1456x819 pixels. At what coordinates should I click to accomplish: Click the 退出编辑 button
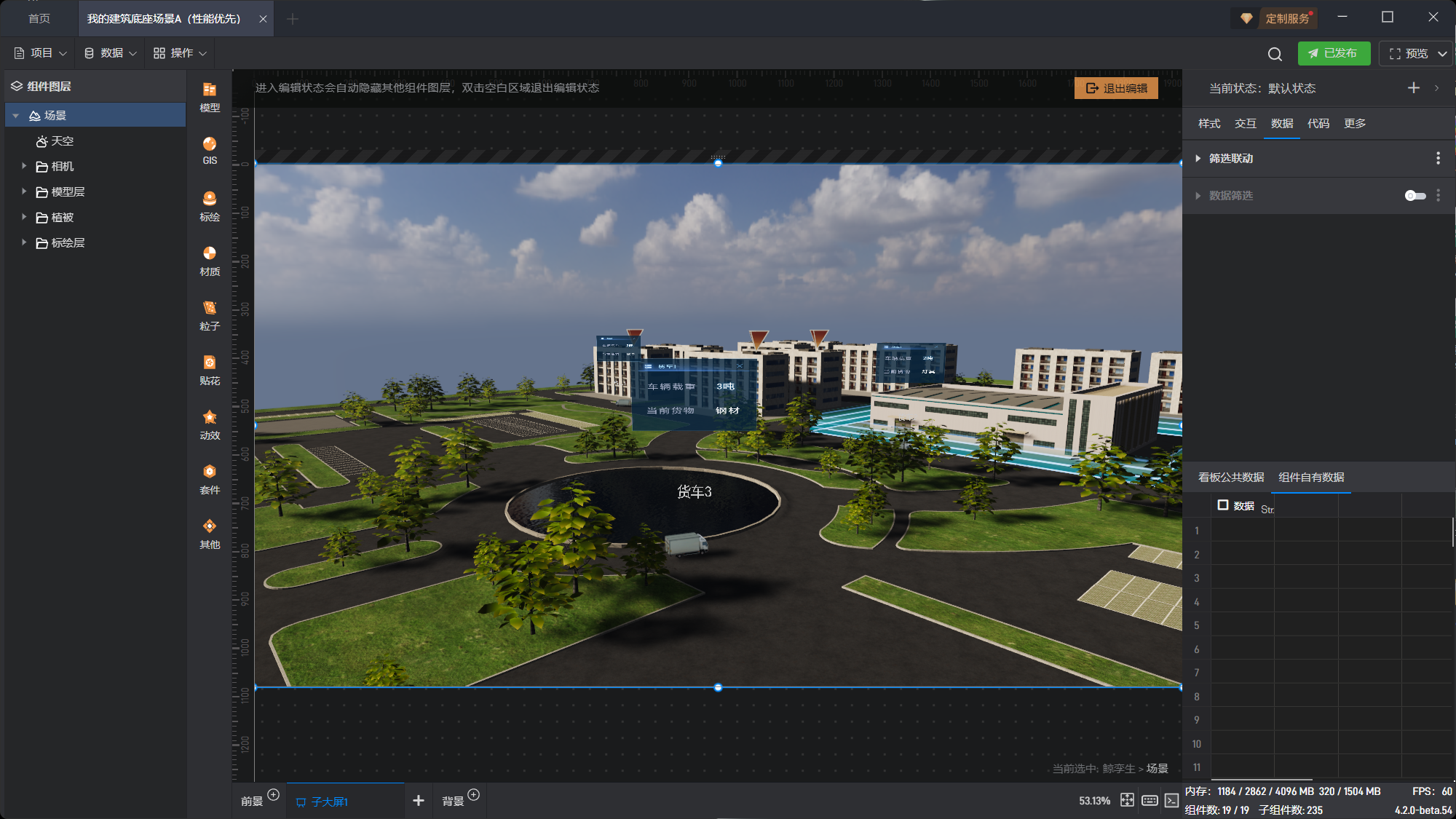tap(1116, 88)
